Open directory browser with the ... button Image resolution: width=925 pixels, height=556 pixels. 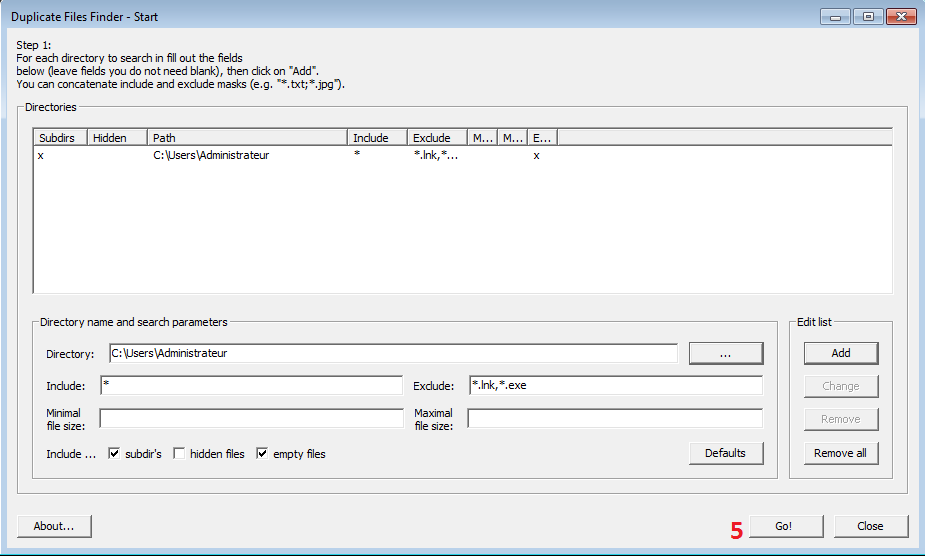[725, 354]
